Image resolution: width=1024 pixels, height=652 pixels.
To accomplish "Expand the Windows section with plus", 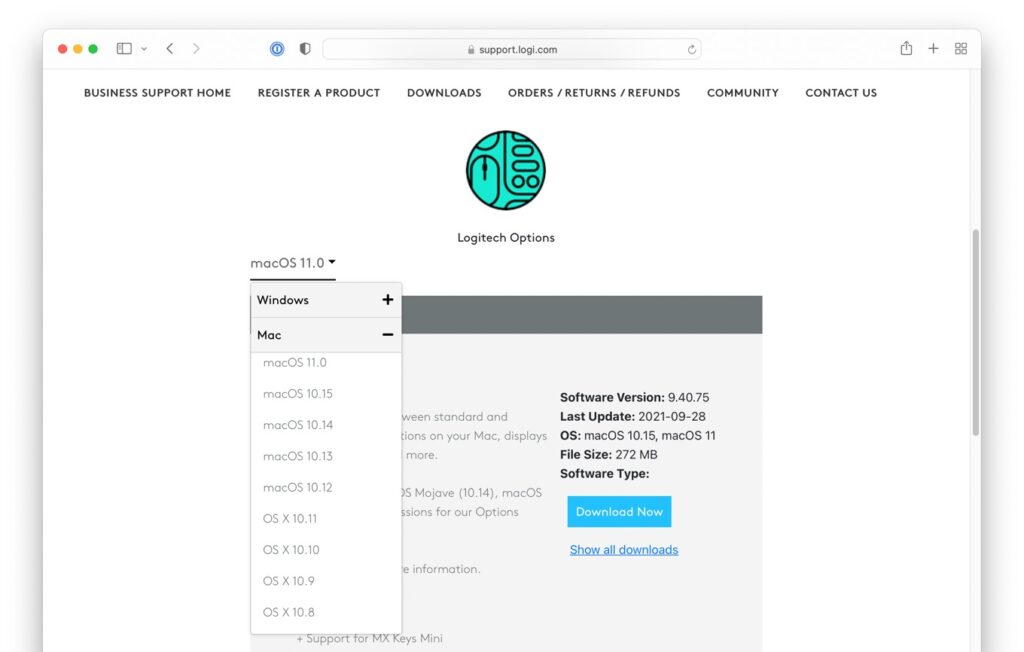I will point(388,300).
